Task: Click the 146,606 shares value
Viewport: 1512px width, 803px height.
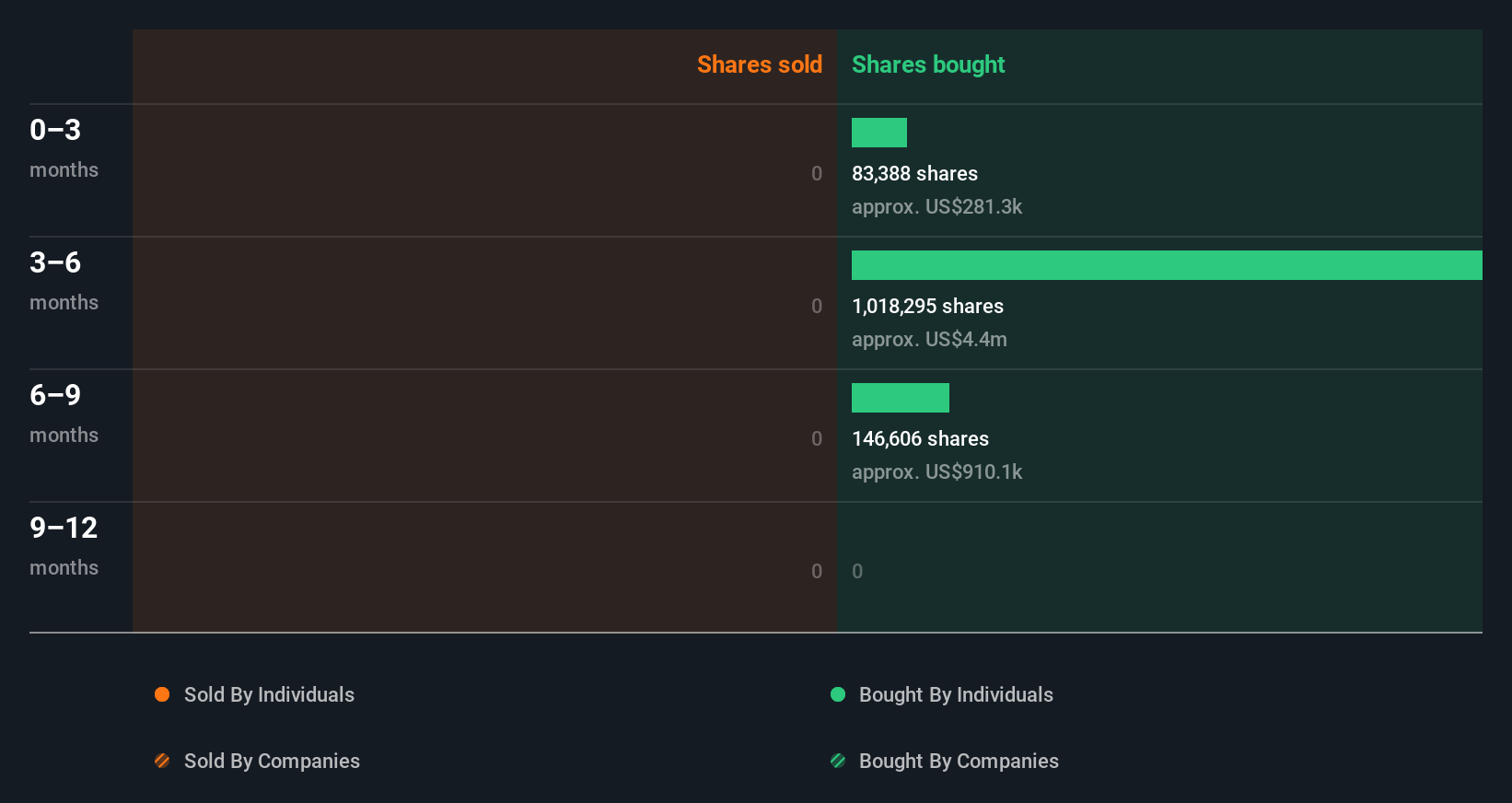Action: [x=920, y=438]
